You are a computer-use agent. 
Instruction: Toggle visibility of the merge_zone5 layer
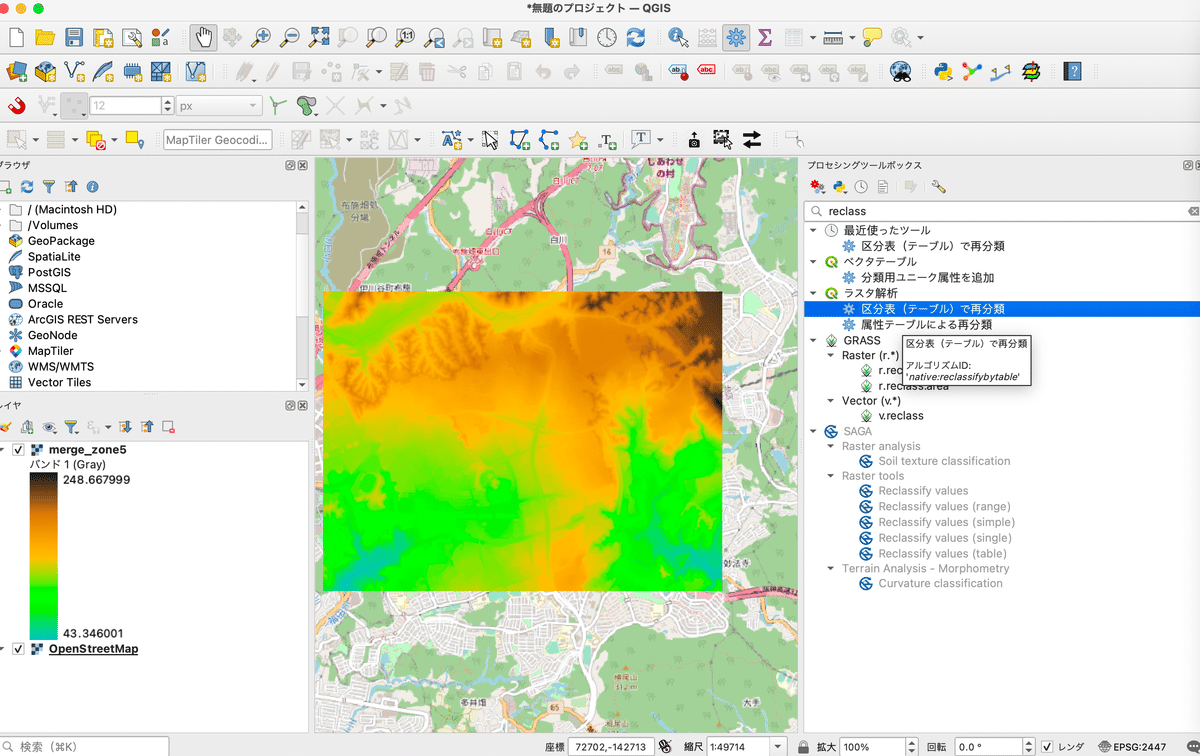pos(17,449)
